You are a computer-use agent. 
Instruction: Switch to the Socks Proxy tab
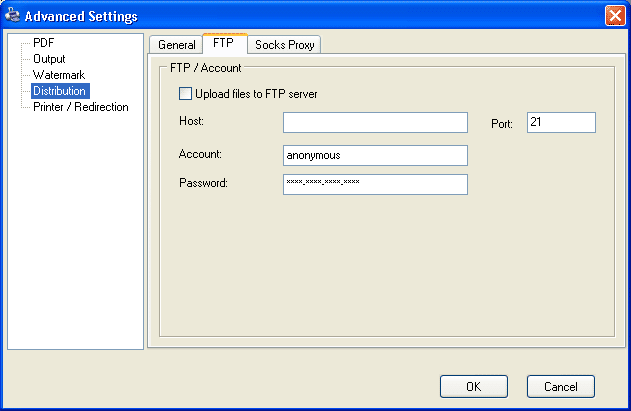tap(284, 45)
